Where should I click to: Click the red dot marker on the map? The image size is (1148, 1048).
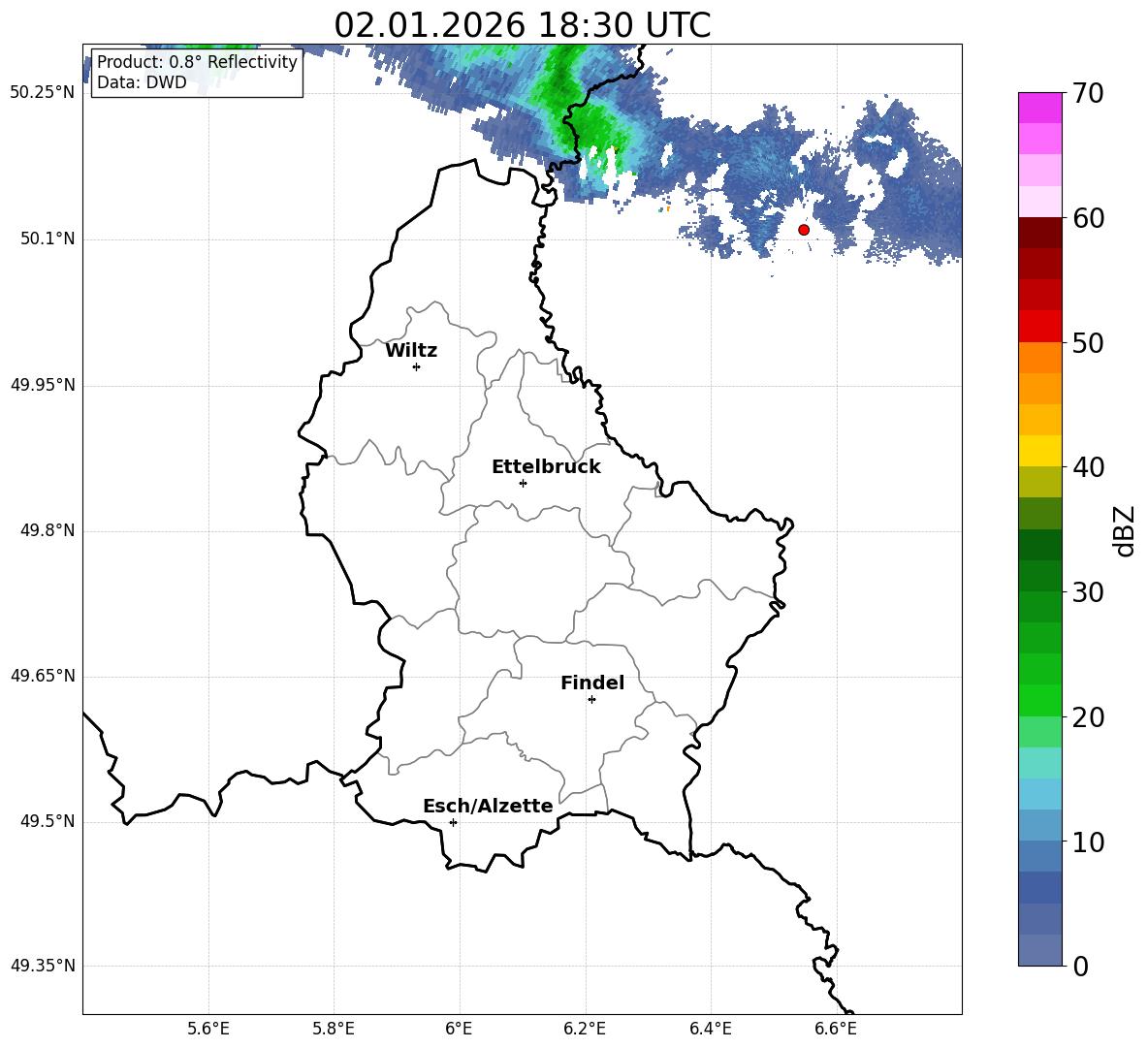tap(803, 230)
